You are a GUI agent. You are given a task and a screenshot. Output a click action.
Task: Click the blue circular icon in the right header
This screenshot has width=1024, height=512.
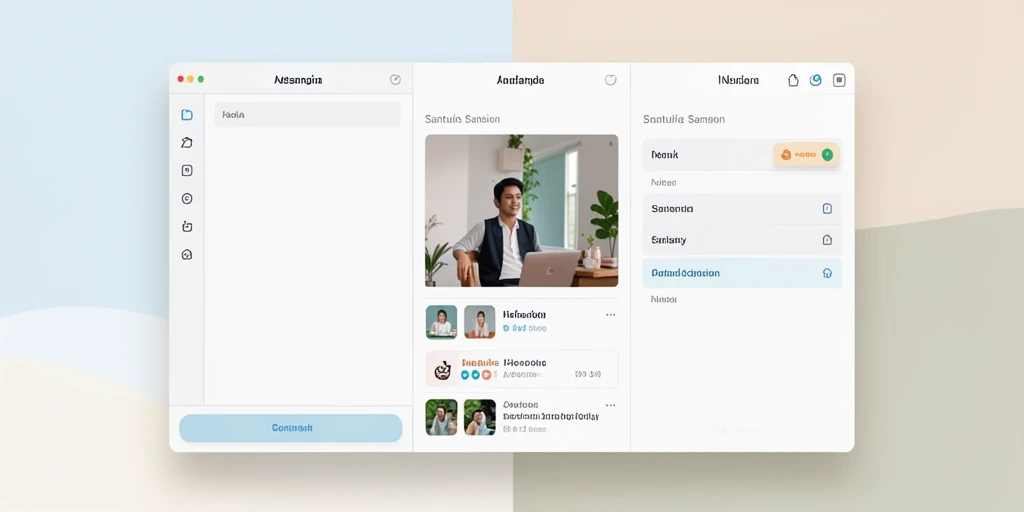point(816,80)
